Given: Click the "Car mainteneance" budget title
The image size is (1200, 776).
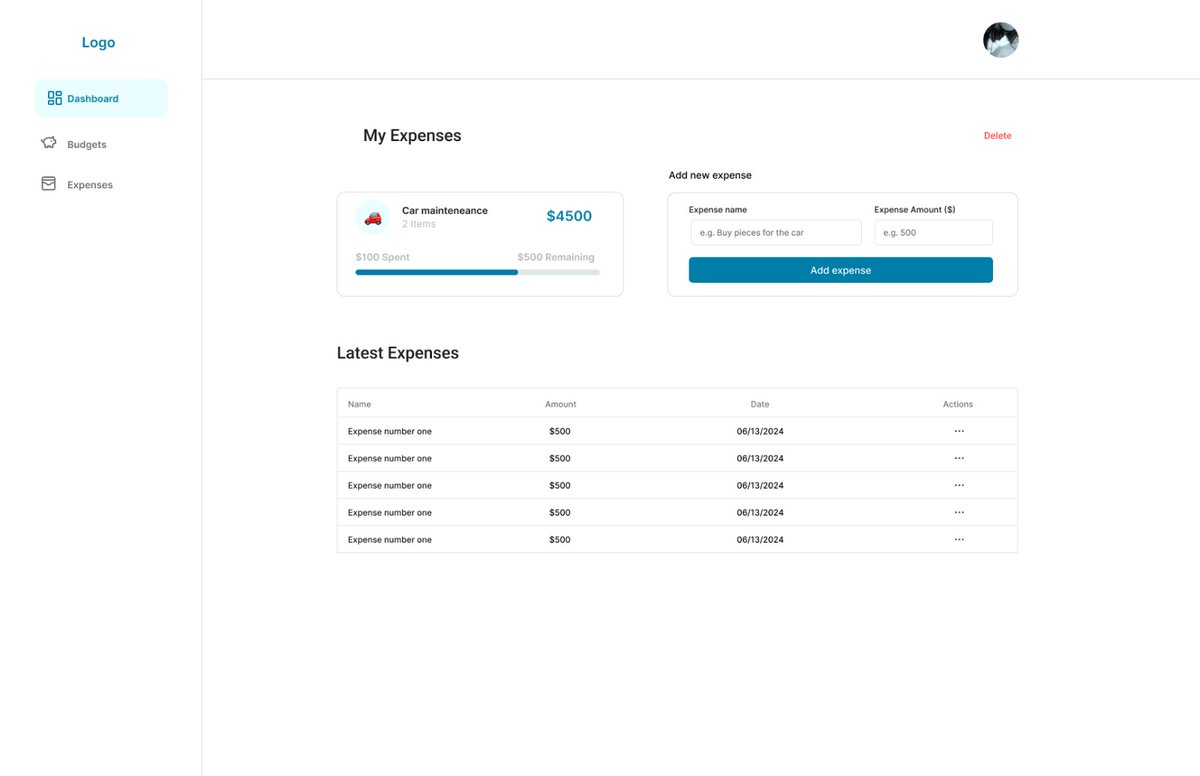Looking at the screenshot, I should [x=445, y=211].
